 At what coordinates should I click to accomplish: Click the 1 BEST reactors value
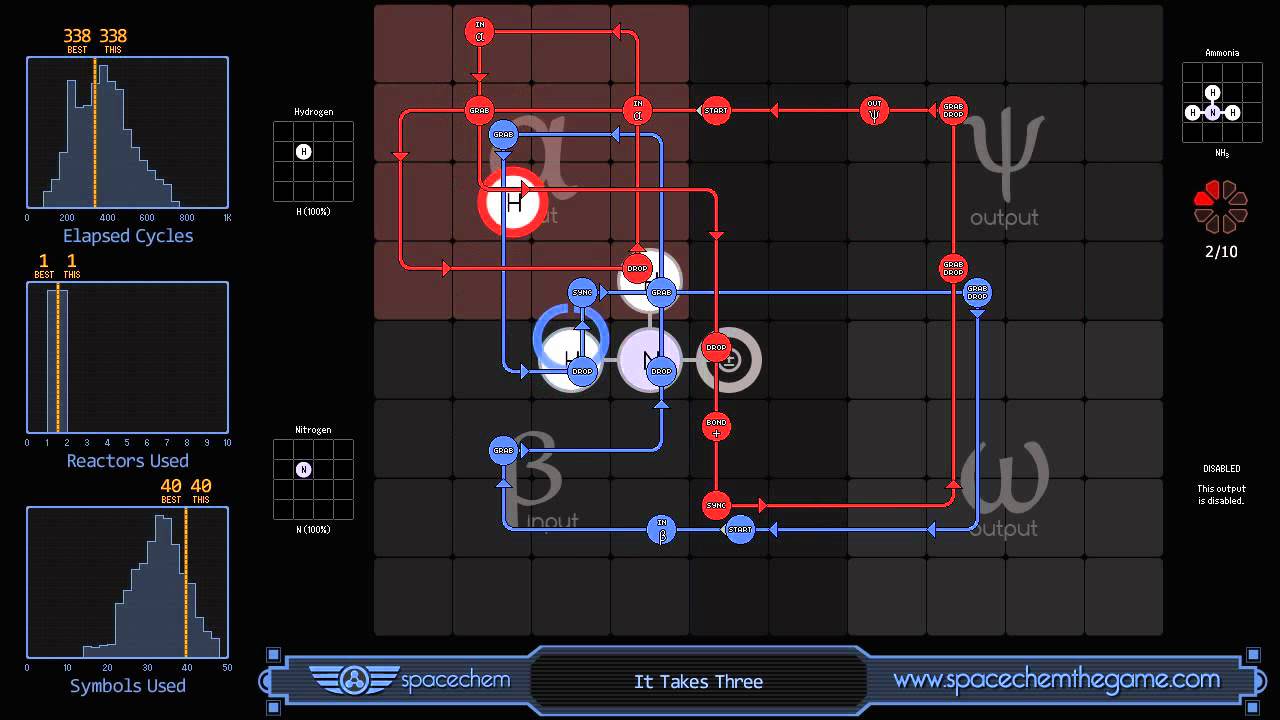[43, 262]
